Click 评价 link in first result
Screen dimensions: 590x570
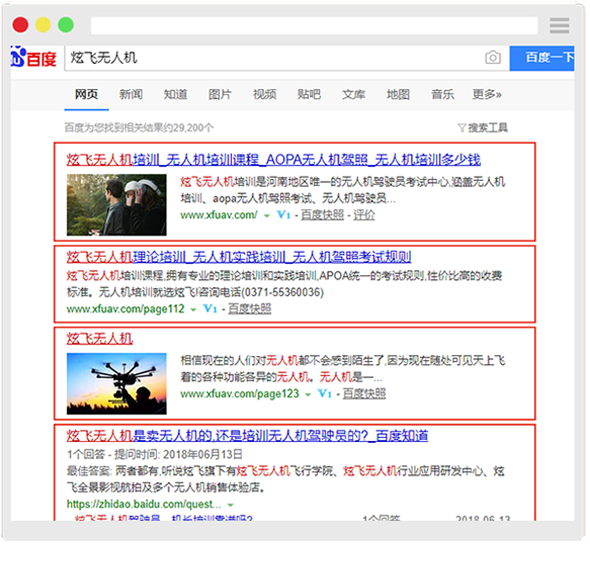[x=364, y=215]
